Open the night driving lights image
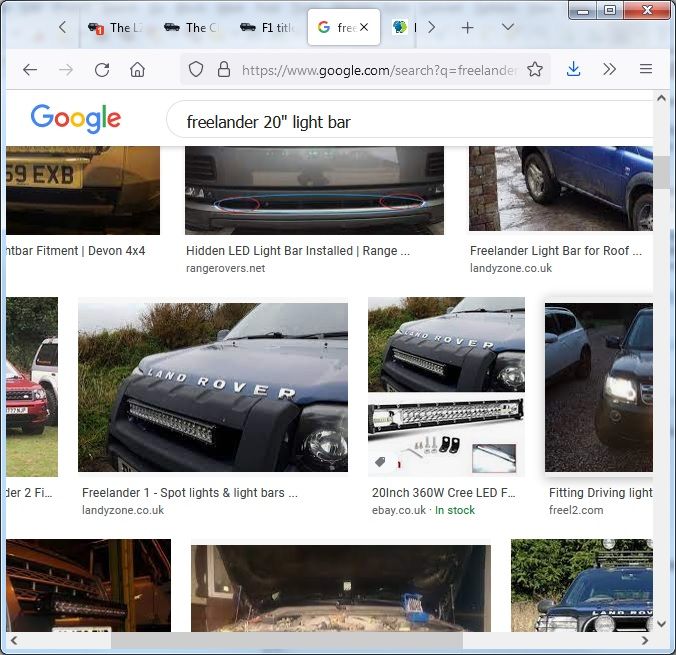676x655 pixels. coord(599,387)
